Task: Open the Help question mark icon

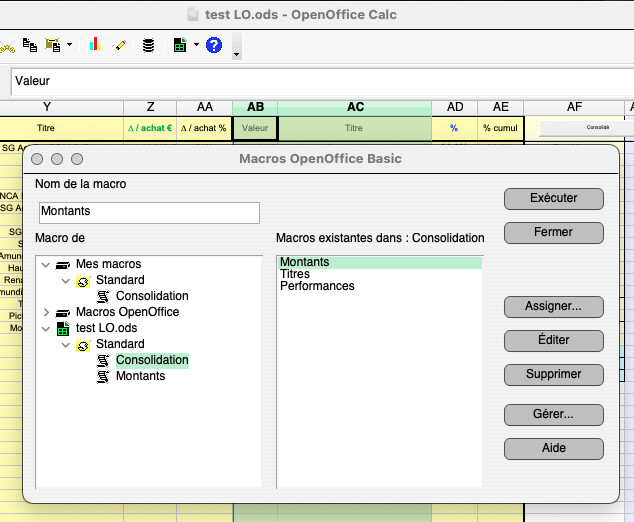Action: coord(214,45)
